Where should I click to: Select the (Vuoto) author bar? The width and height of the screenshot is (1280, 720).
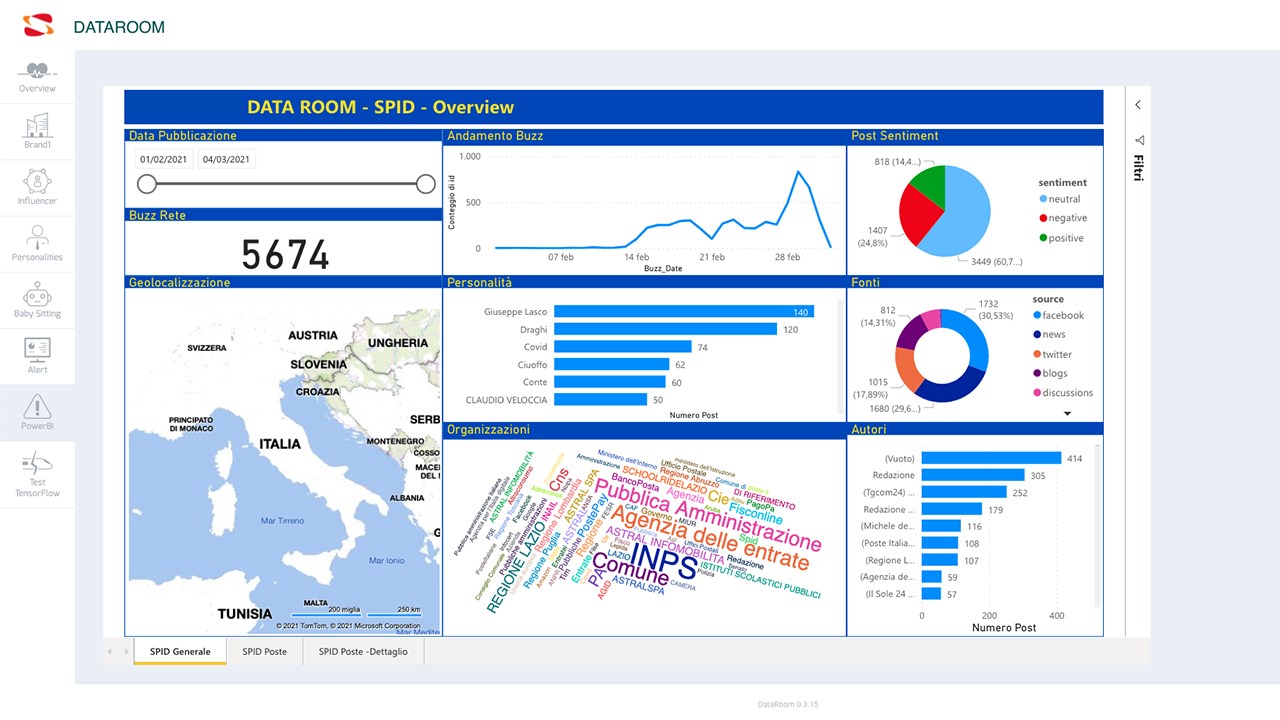(991, 458)
